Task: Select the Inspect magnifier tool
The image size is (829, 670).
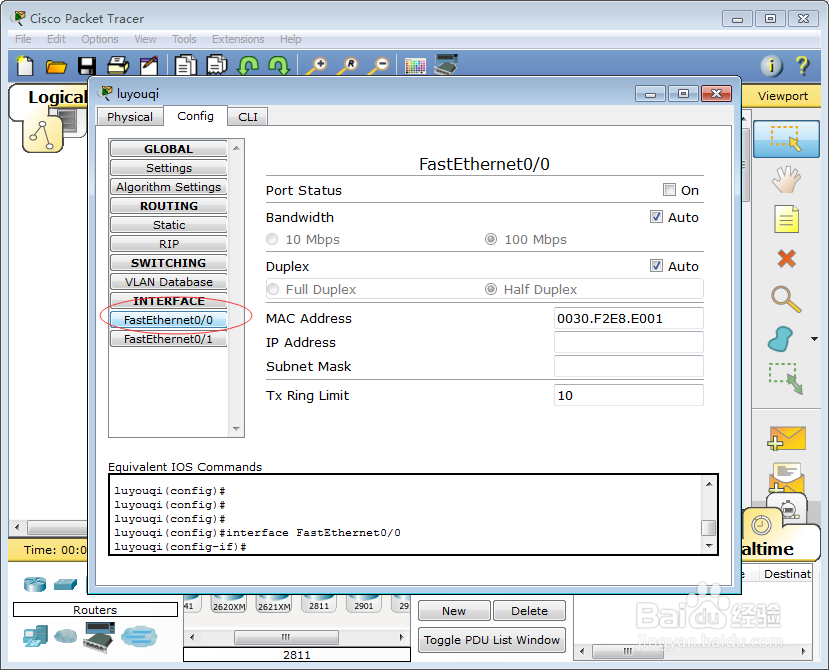Action: [x=786, y=299]
